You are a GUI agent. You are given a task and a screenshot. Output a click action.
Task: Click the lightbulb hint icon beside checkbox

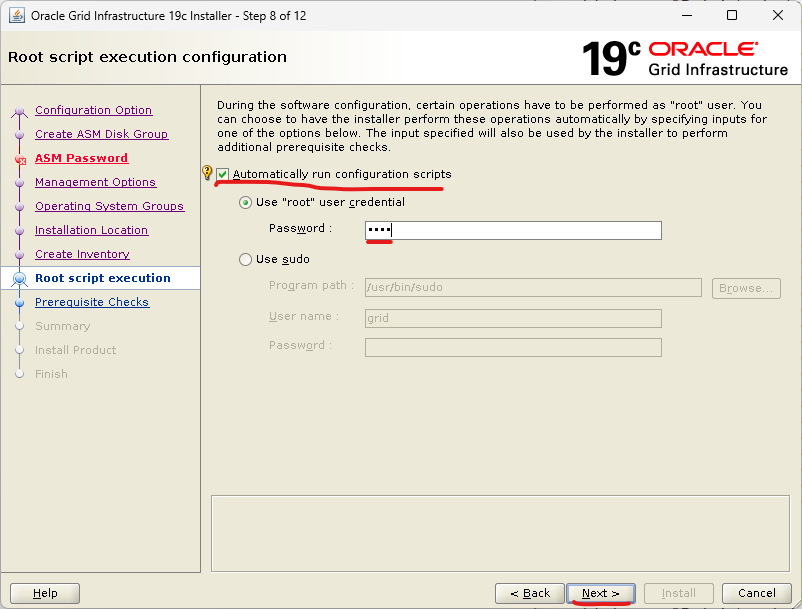[207, 173]
